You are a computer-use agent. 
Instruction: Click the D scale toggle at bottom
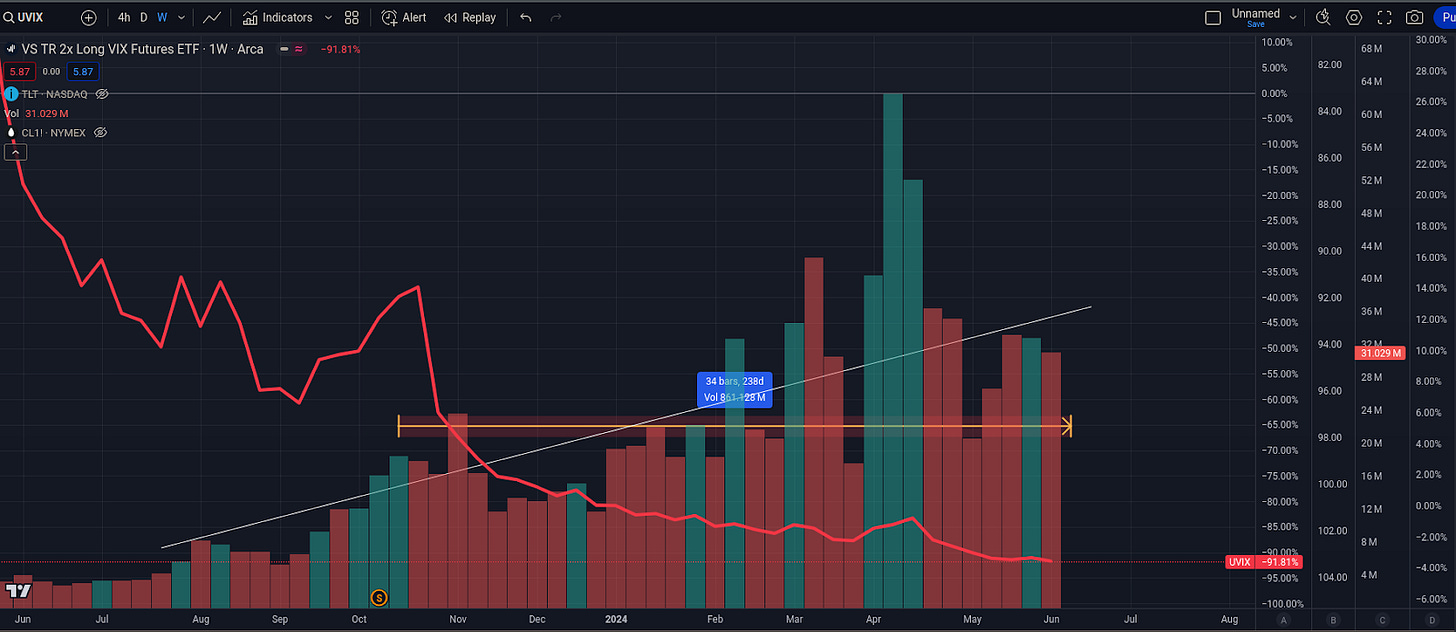[1432, 621]
